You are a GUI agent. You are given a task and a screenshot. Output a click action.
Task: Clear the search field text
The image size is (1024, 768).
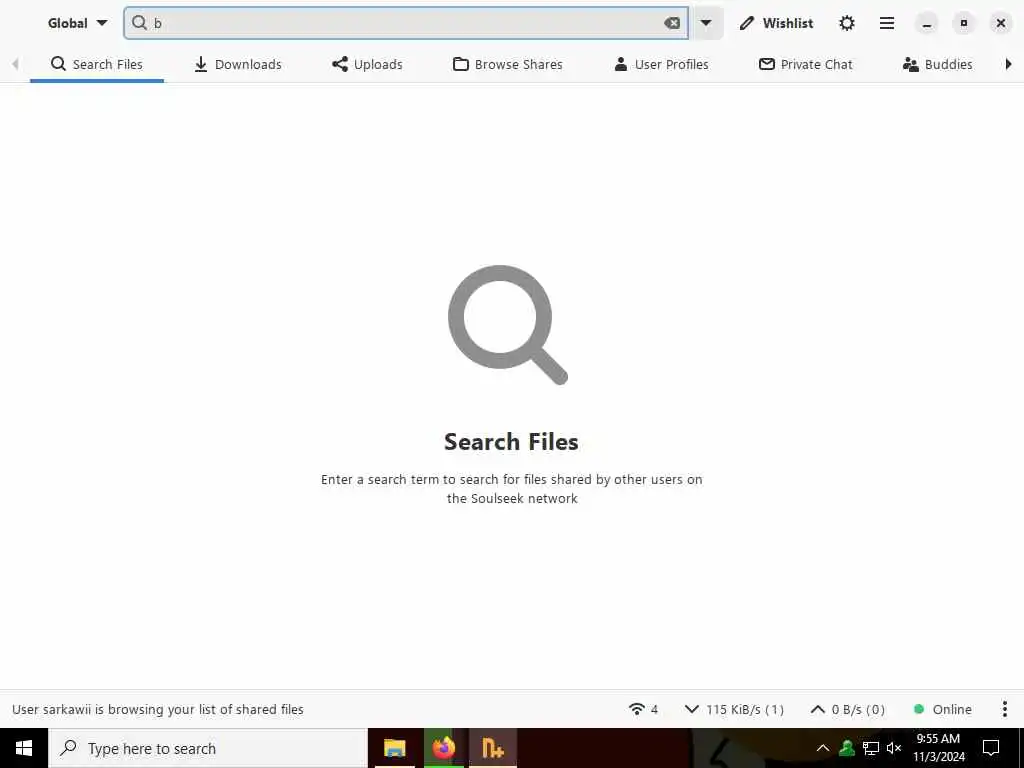click(x=672, y=23)
